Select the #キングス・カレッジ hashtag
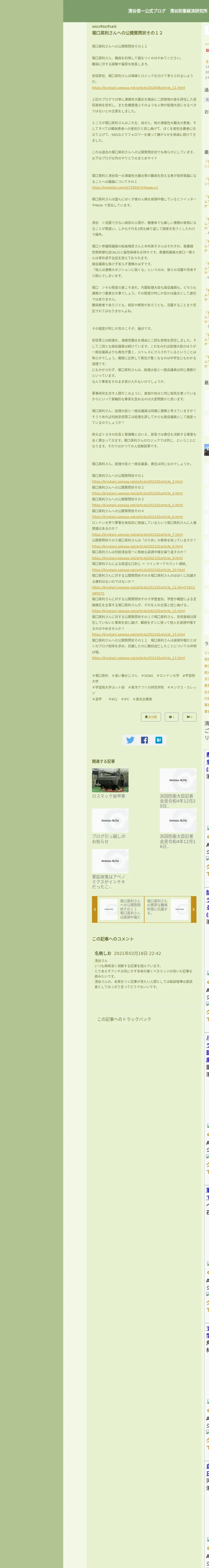Image resolution: width=209 pixels, height=1568 pixels. point(144,690)
